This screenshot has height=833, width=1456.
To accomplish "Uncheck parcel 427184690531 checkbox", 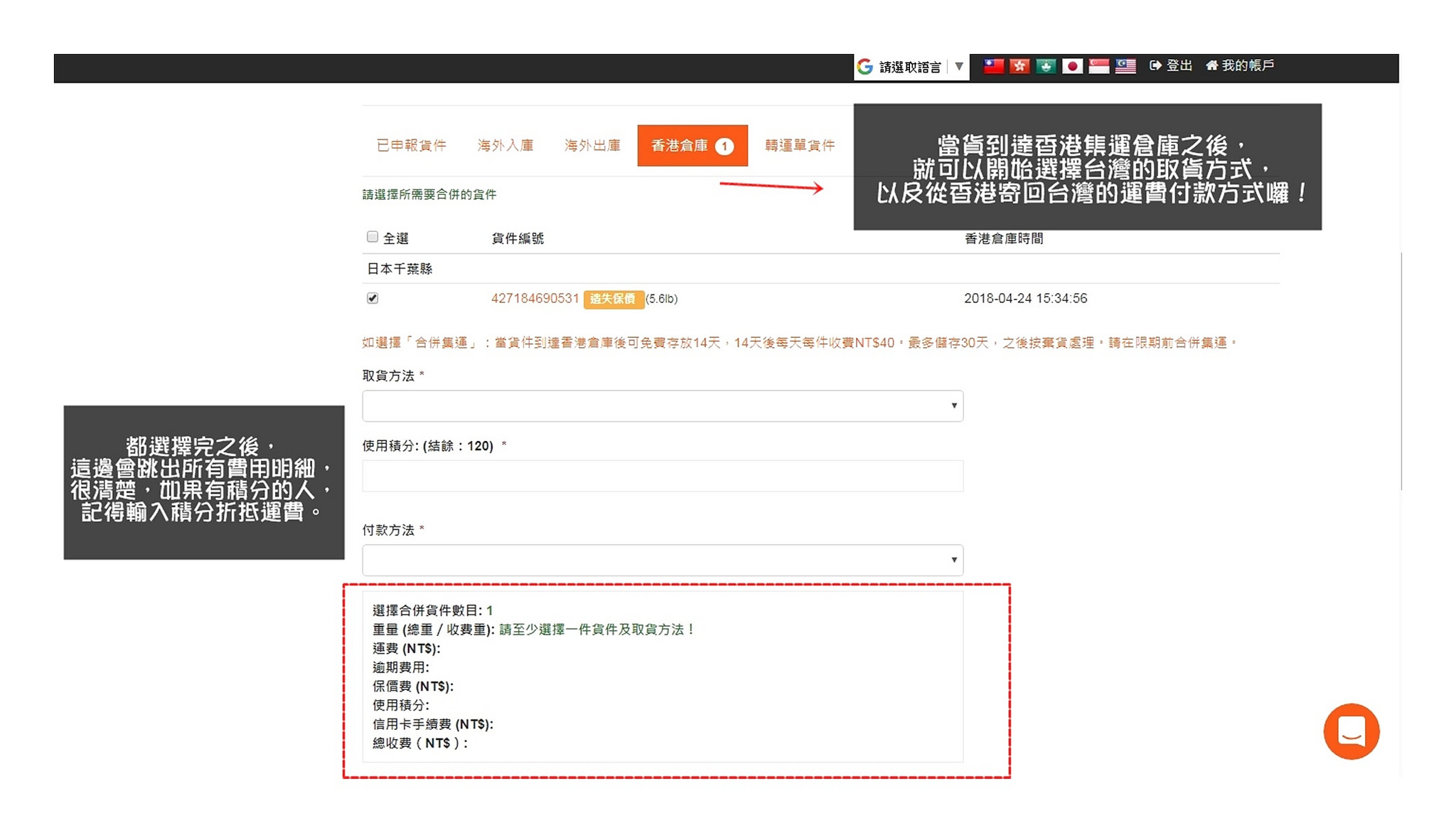I will (x=373, y=298).
